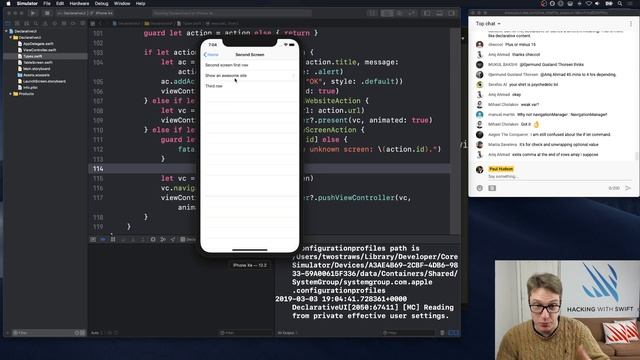Image resolution: width=640 pixels, height=360 pixels.
Task: Open the memory graph debugger icon
Action: click(x=163, y=239)
